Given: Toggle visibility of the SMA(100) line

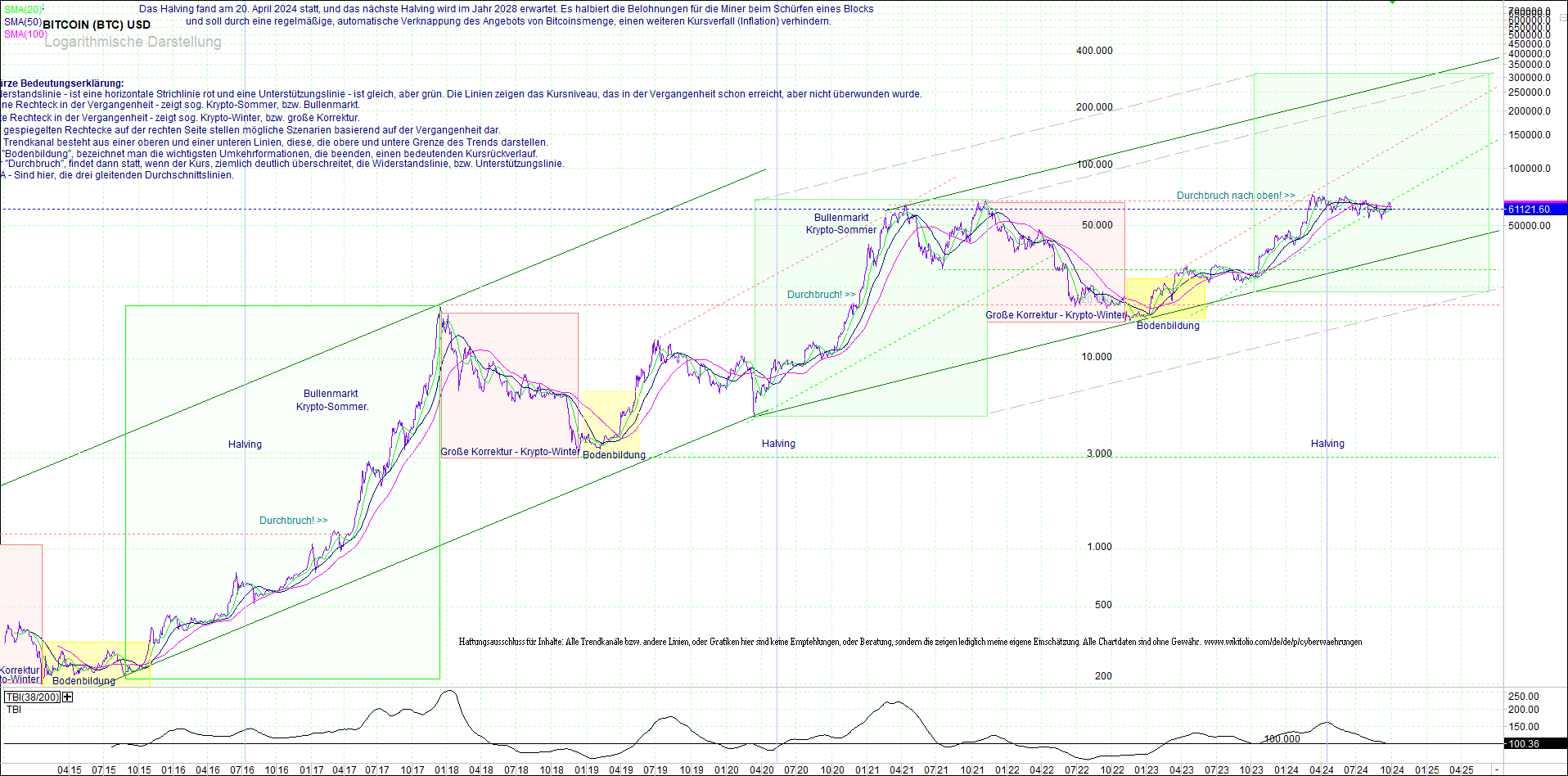Looking at the screenshot, I should pyautogui.click(x=23, y=34).
